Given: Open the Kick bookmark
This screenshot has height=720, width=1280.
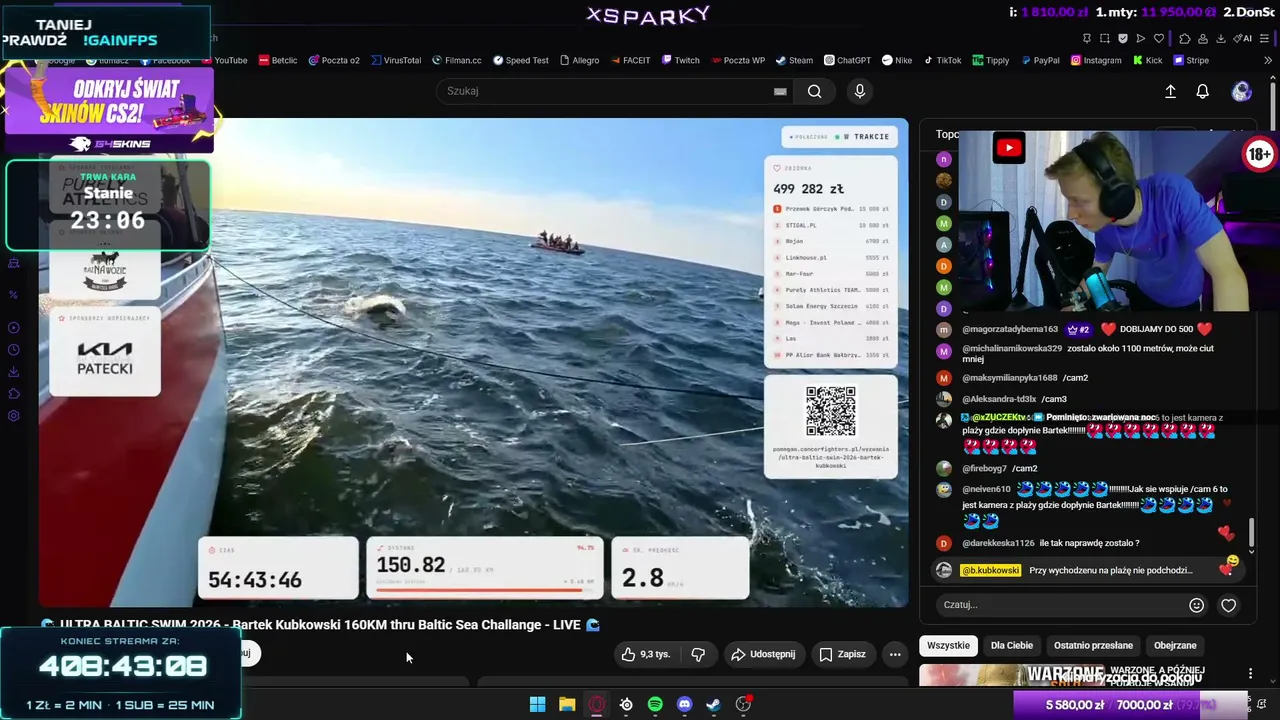Looking at the screenshot, I should pos(1147,60).
